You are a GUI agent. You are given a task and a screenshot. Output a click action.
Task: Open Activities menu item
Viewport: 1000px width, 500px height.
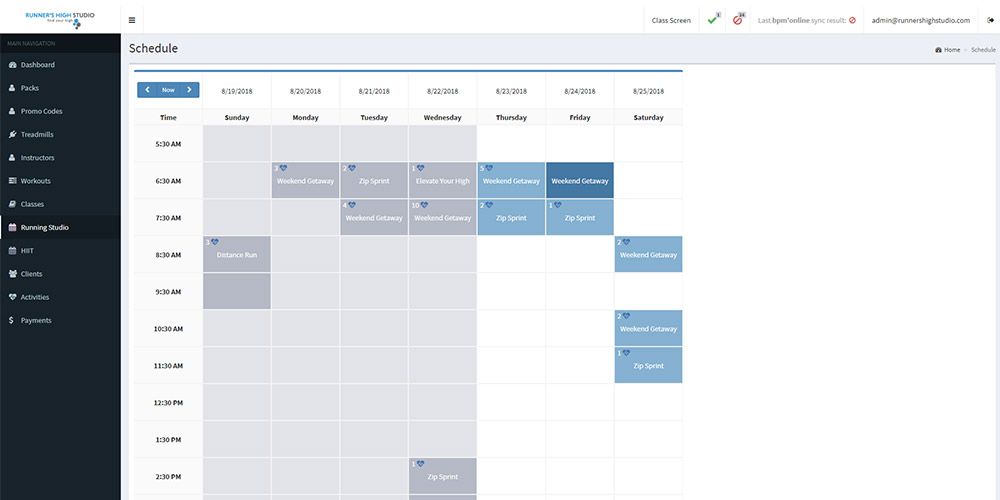pos(60,297)
